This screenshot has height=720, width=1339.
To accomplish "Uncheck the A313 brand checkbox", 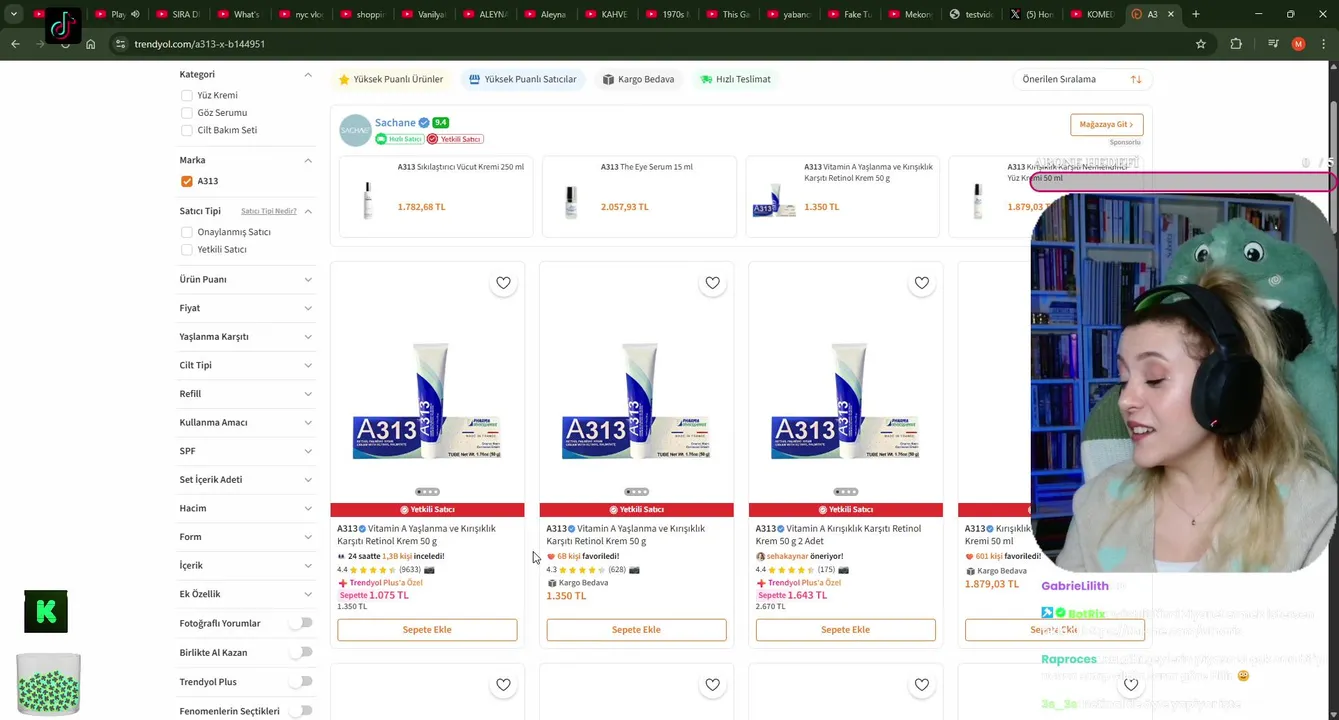I will pyautogui.click(x=186, y=181).
